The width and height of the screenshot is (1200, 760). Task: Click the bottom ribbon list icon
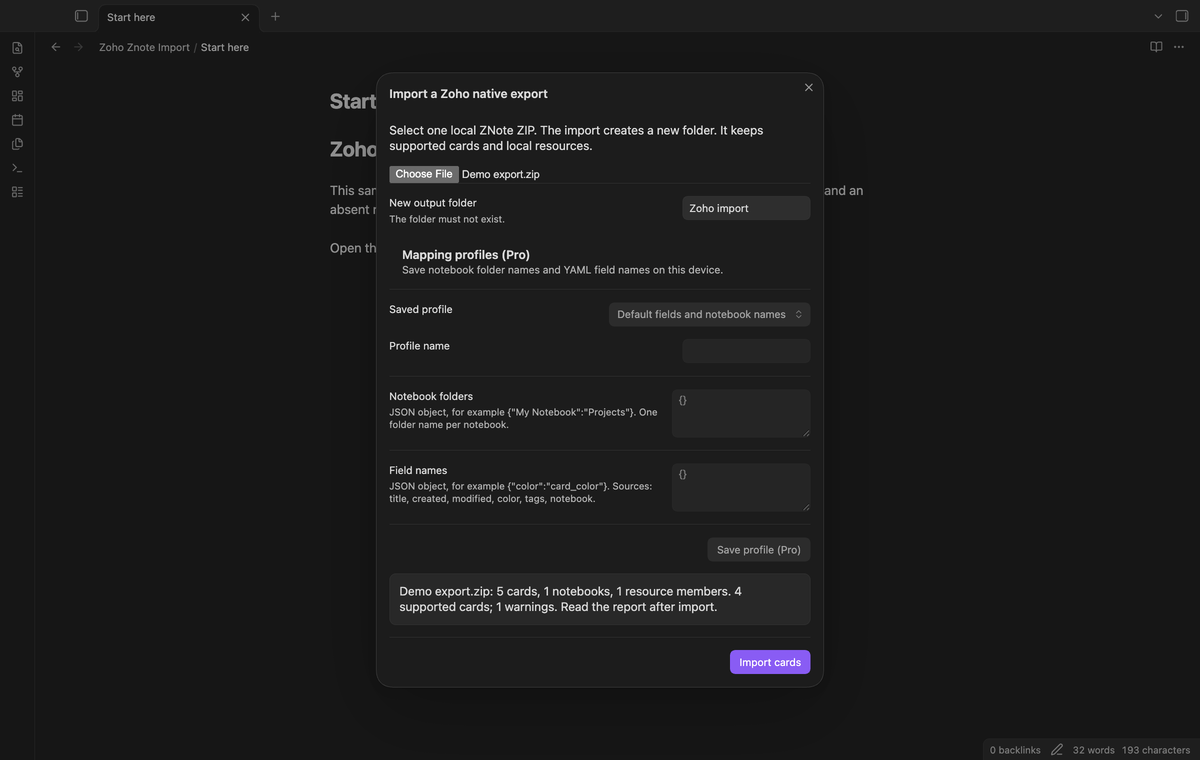pos(17,192)
